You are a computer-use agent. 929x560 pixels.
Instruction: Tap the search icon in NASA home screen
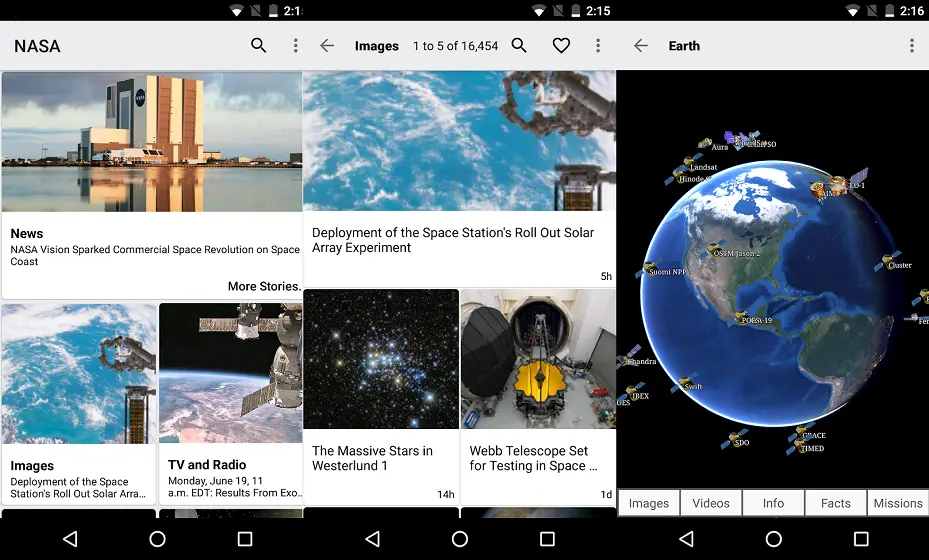258,46
